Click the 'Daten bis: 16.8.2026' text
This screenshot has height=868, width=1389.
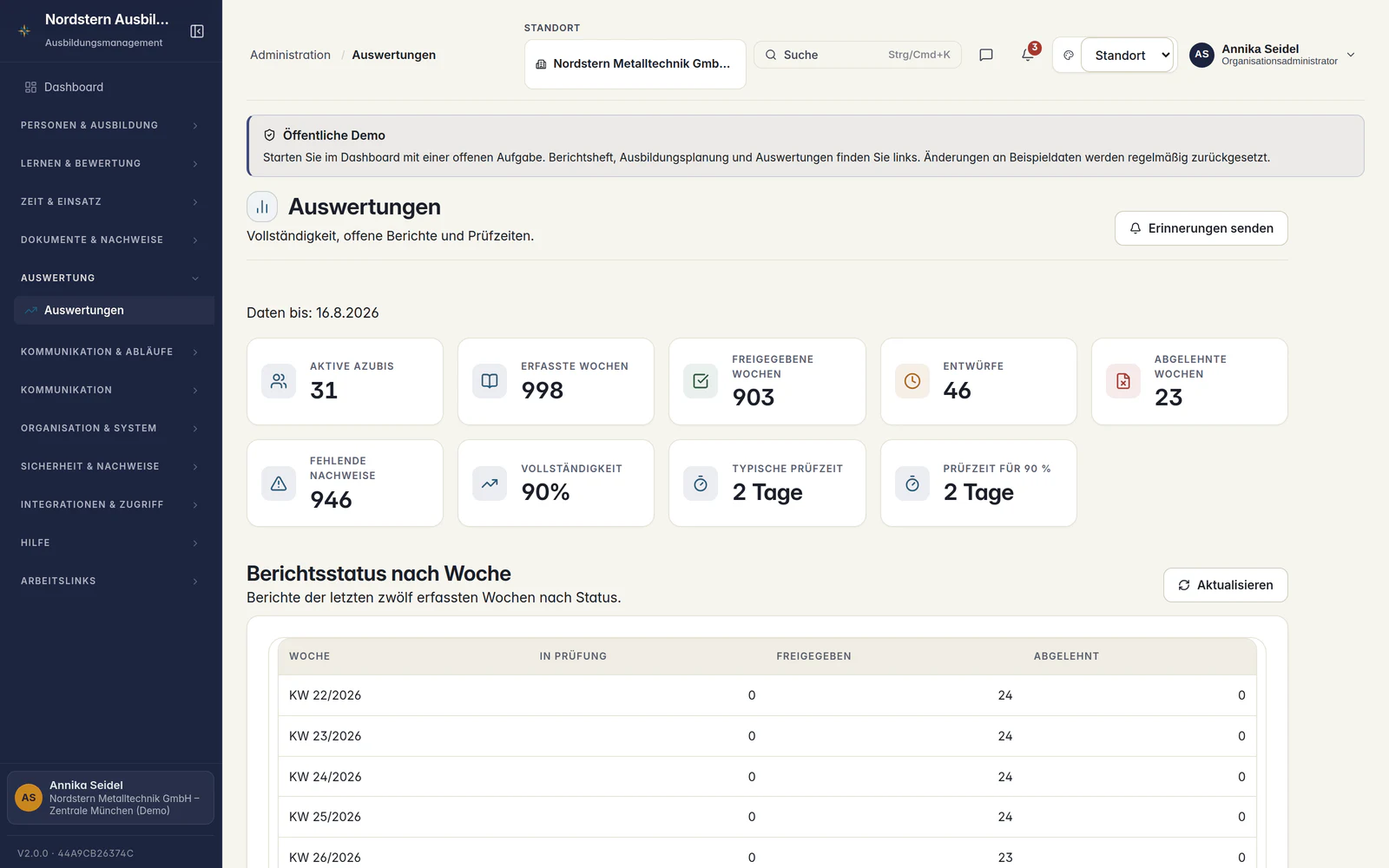(x=313, y=312)
